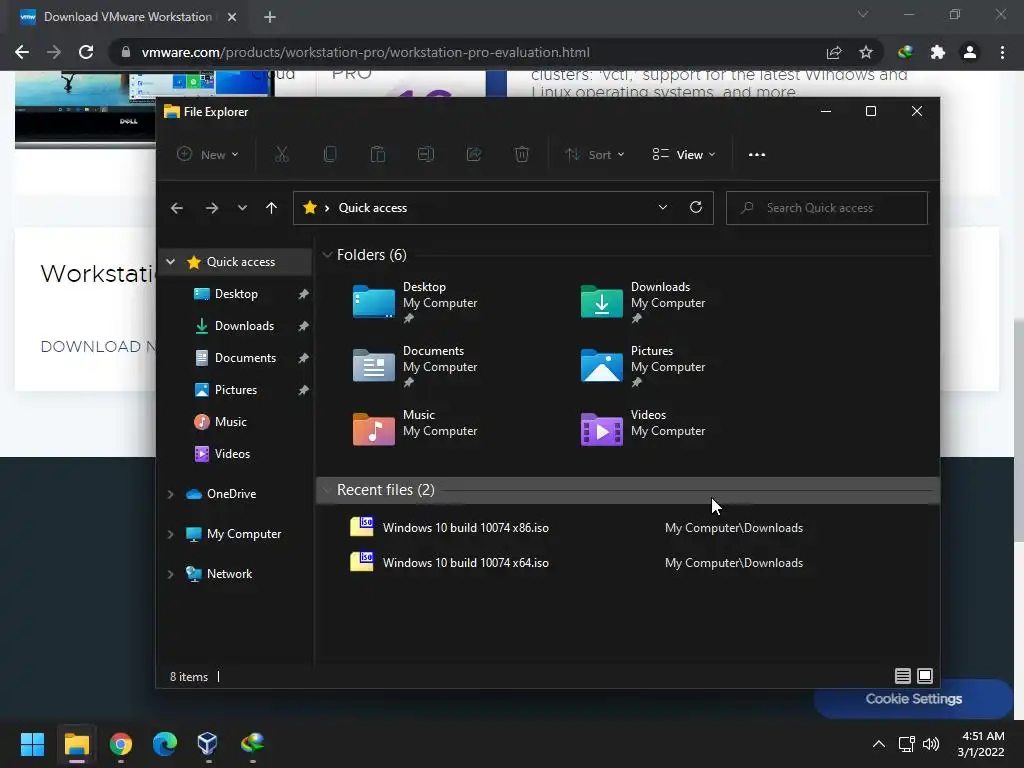Open VirtualBox from the taskbar
The image size is (1024, 768).
coord(208,743)
